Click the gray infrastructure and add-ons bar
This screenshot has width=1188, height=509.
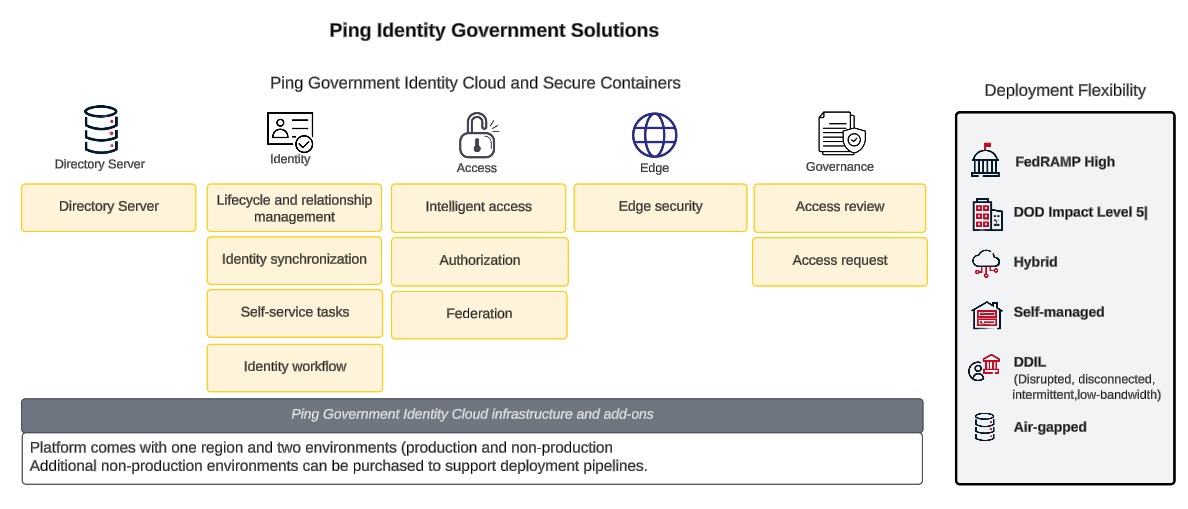point(472,414)
